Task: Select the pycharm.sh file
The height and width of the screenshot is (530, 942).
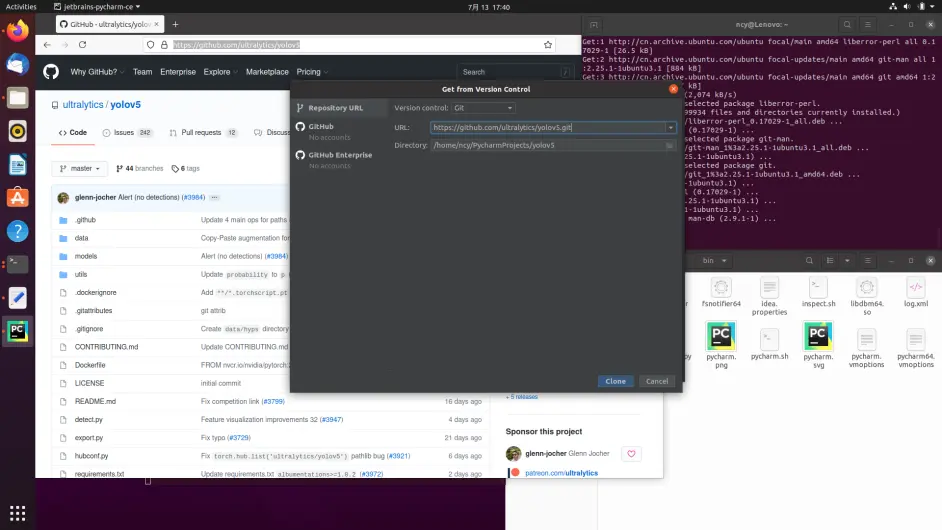Action: (x=770, y=344)
